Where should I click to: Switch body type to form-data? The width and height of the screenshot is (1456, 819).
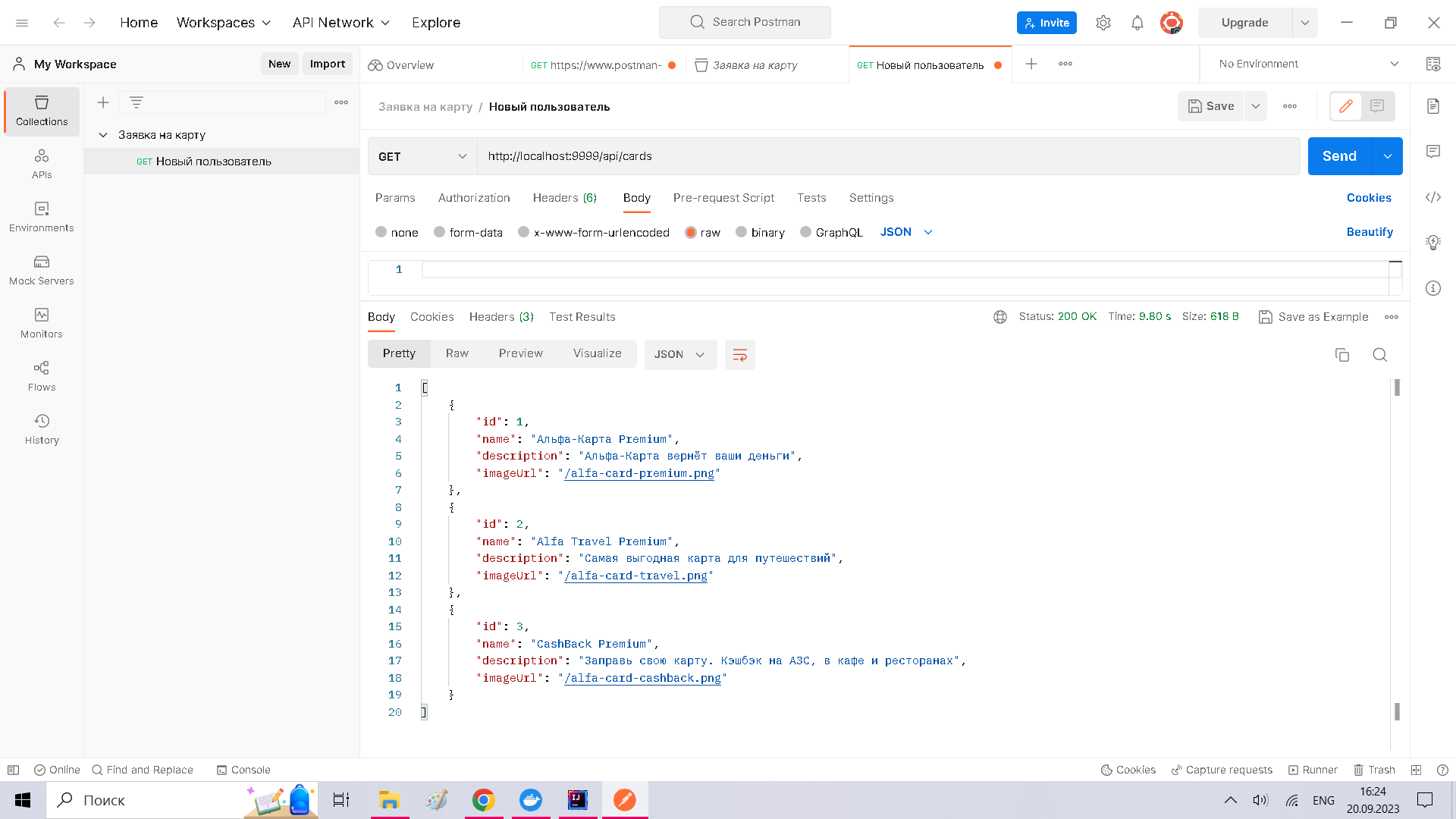[x=468, y=232]
